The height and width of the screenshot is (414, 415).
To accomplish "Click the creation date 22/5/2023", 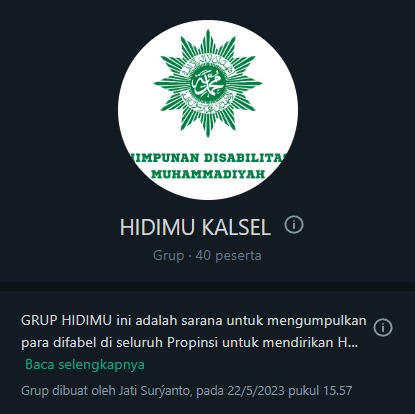I will coord(256,390).
